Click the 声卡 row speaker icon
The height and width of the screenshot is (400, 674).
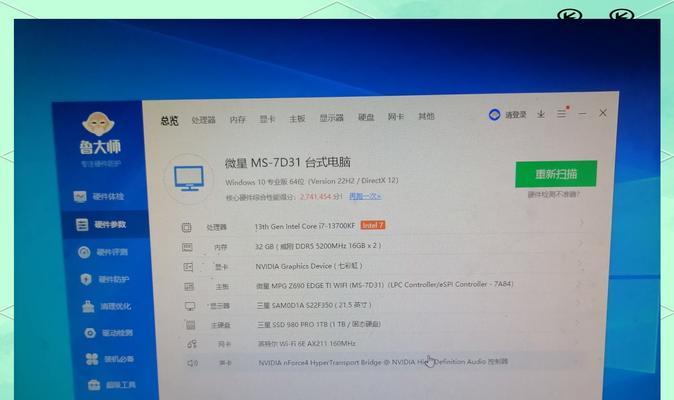click(192, 363)
